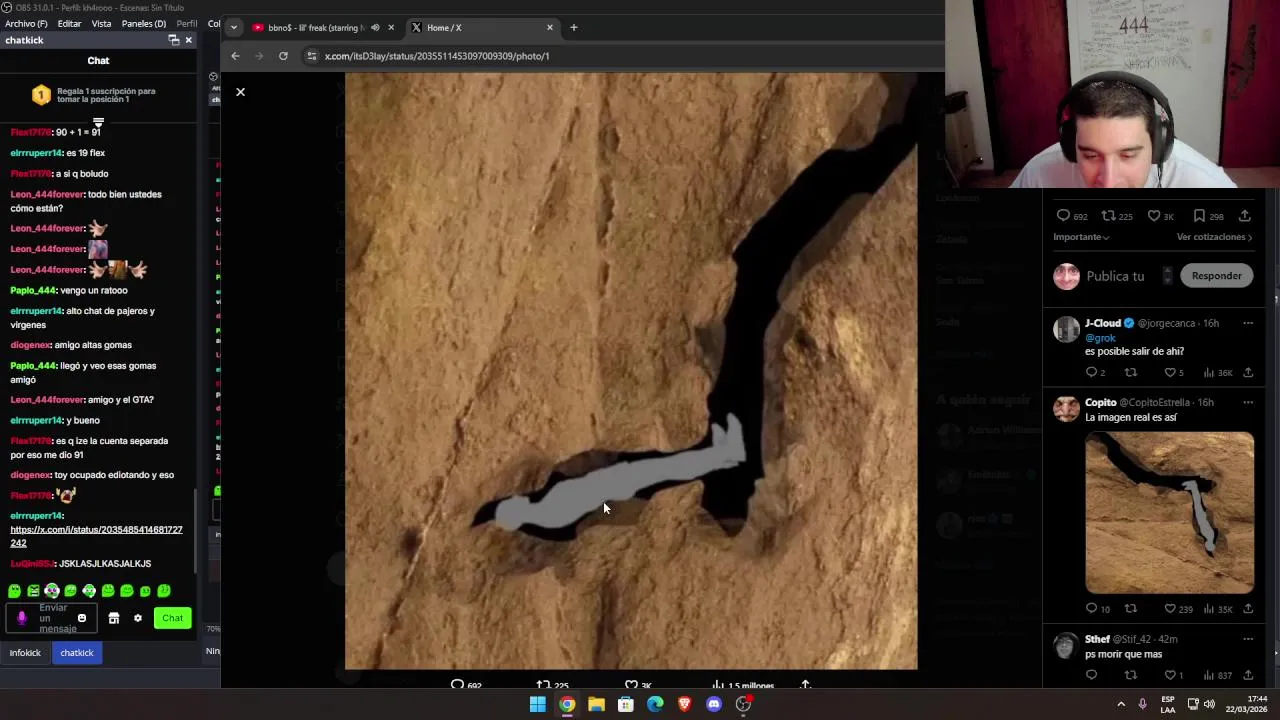This screenshot has height=720, width=1280.
Task: Close the photo viewer with the X
Action: coord(240,92)
